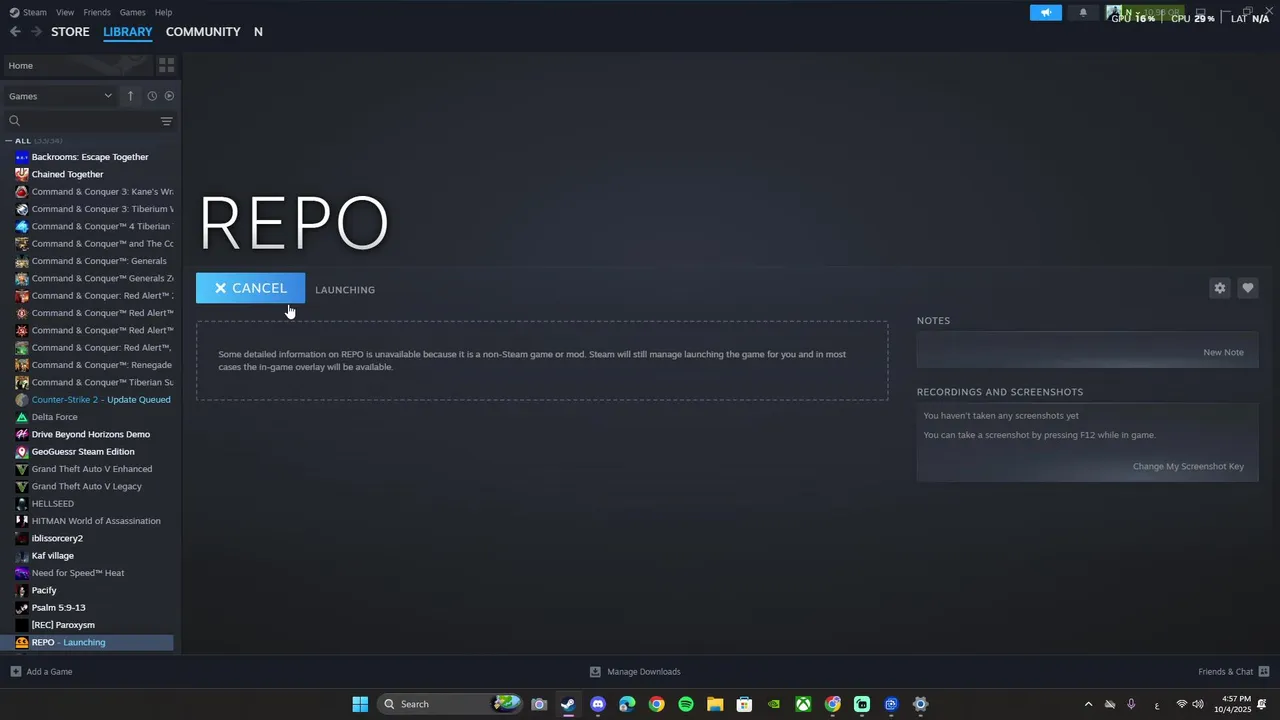Click the Windows Start button

(x=360, y=704)
